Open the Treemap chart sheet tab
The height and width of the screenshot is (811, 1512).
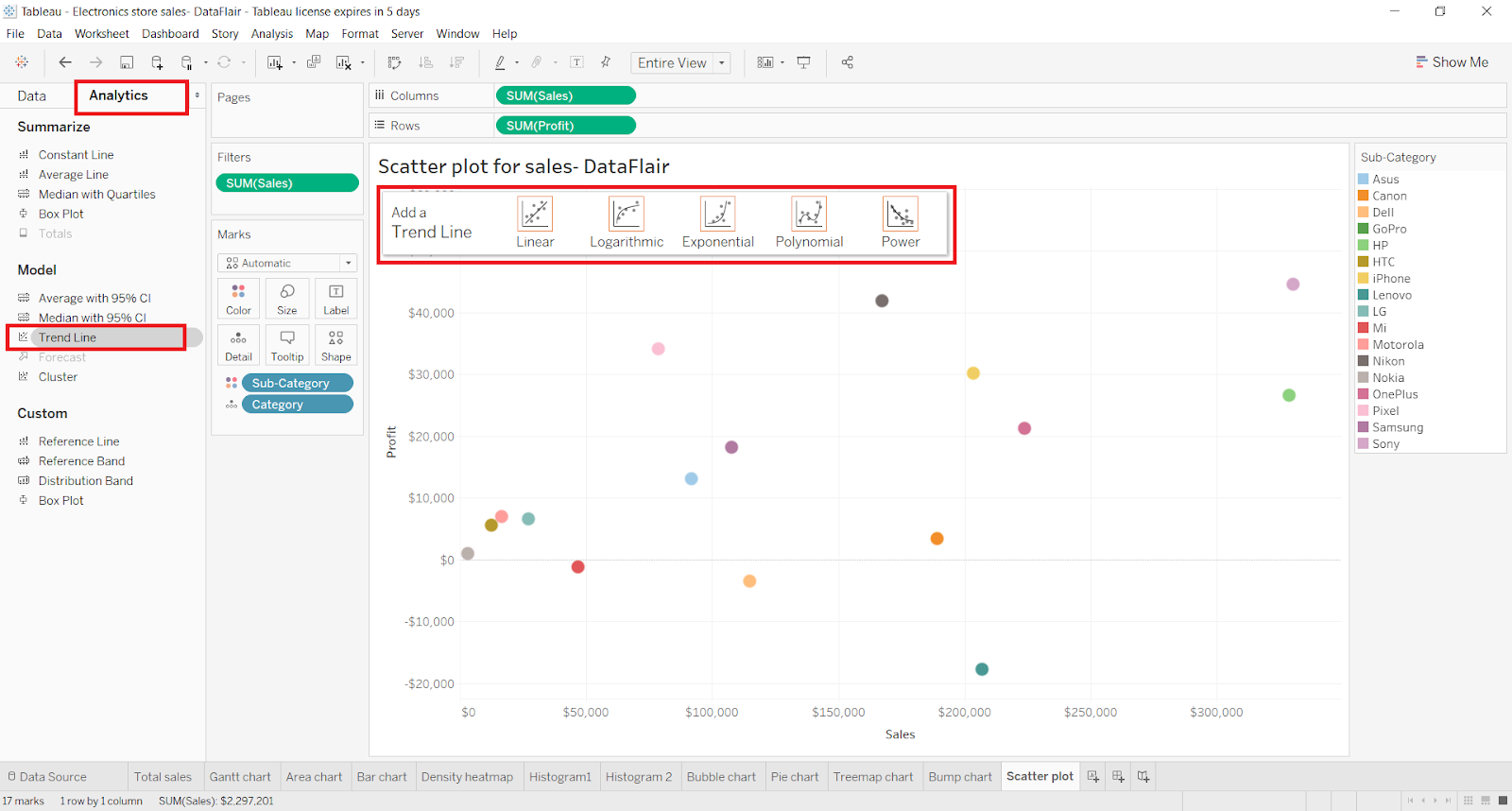[x=873, y=777]
